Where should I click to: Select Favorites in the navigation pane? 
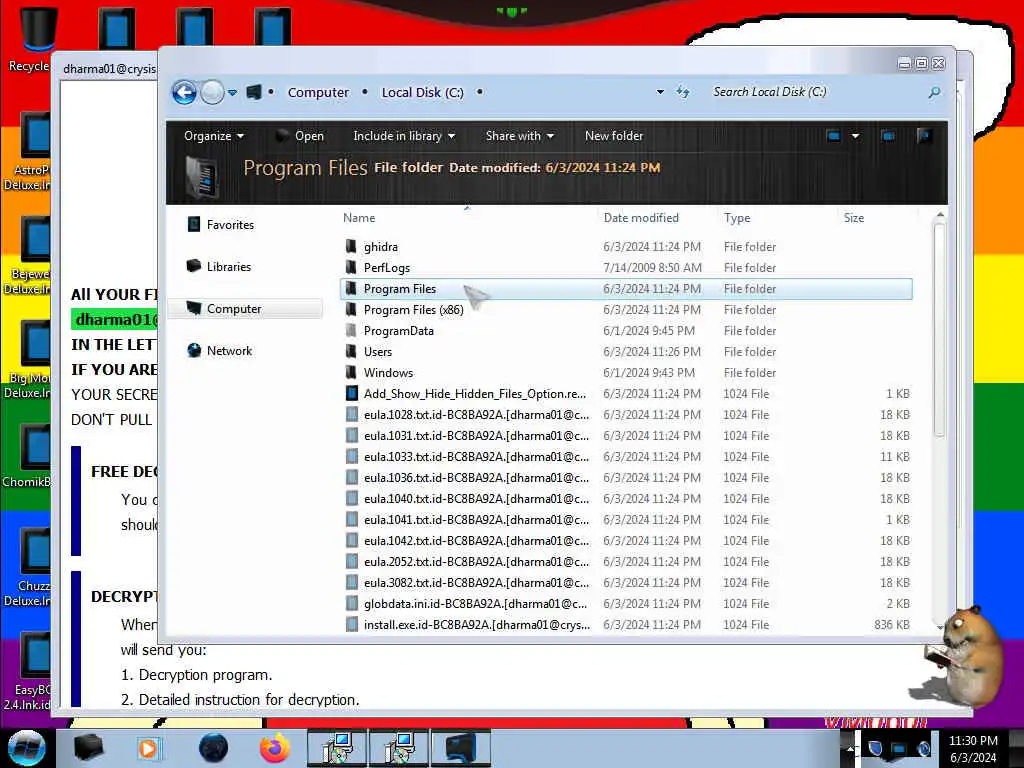tap(221, 225)
